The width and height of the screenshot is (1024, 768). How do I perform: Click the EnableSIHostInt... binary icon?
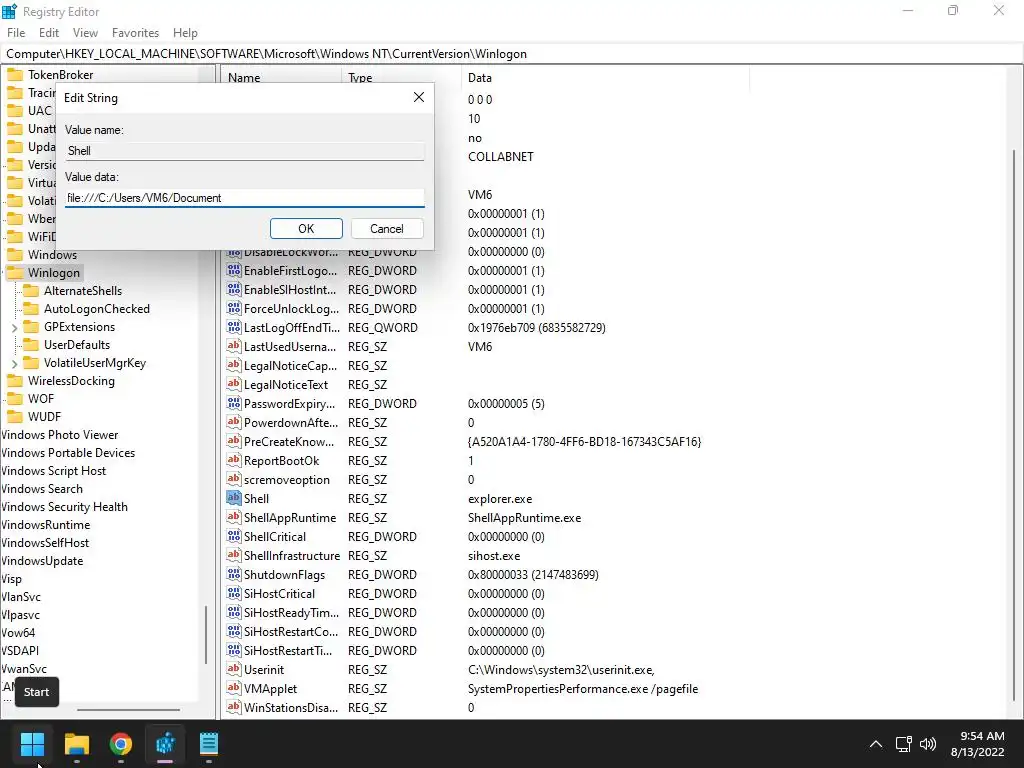pyautogui.click(x=233, y=289)
